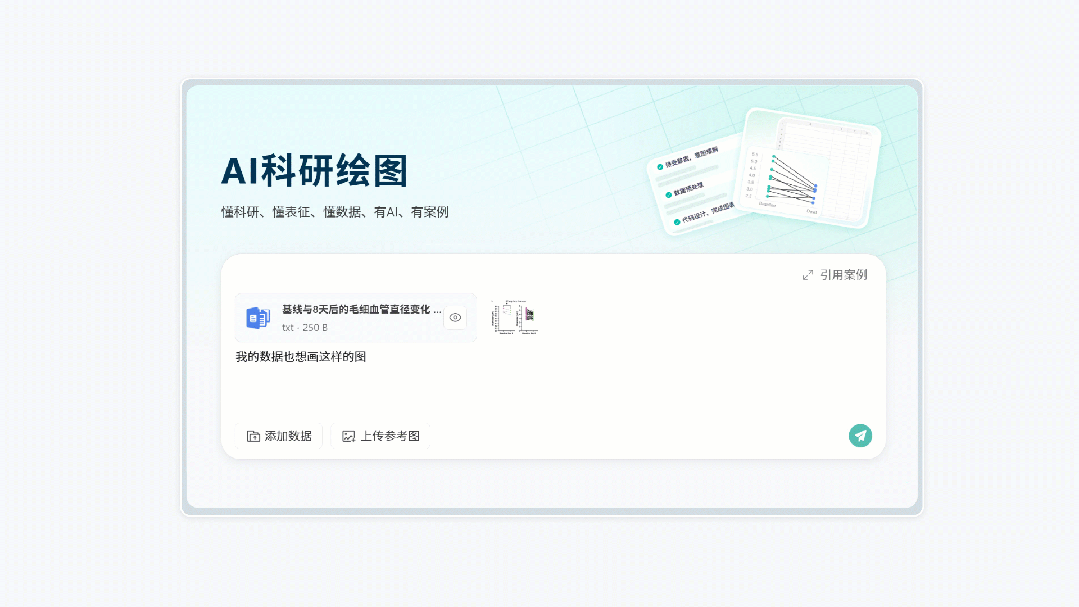Select the attached file name 基线与8天后的毛细血管直径变化
The width and height of the screenshot is (1079, 607).
click(360, 310)
